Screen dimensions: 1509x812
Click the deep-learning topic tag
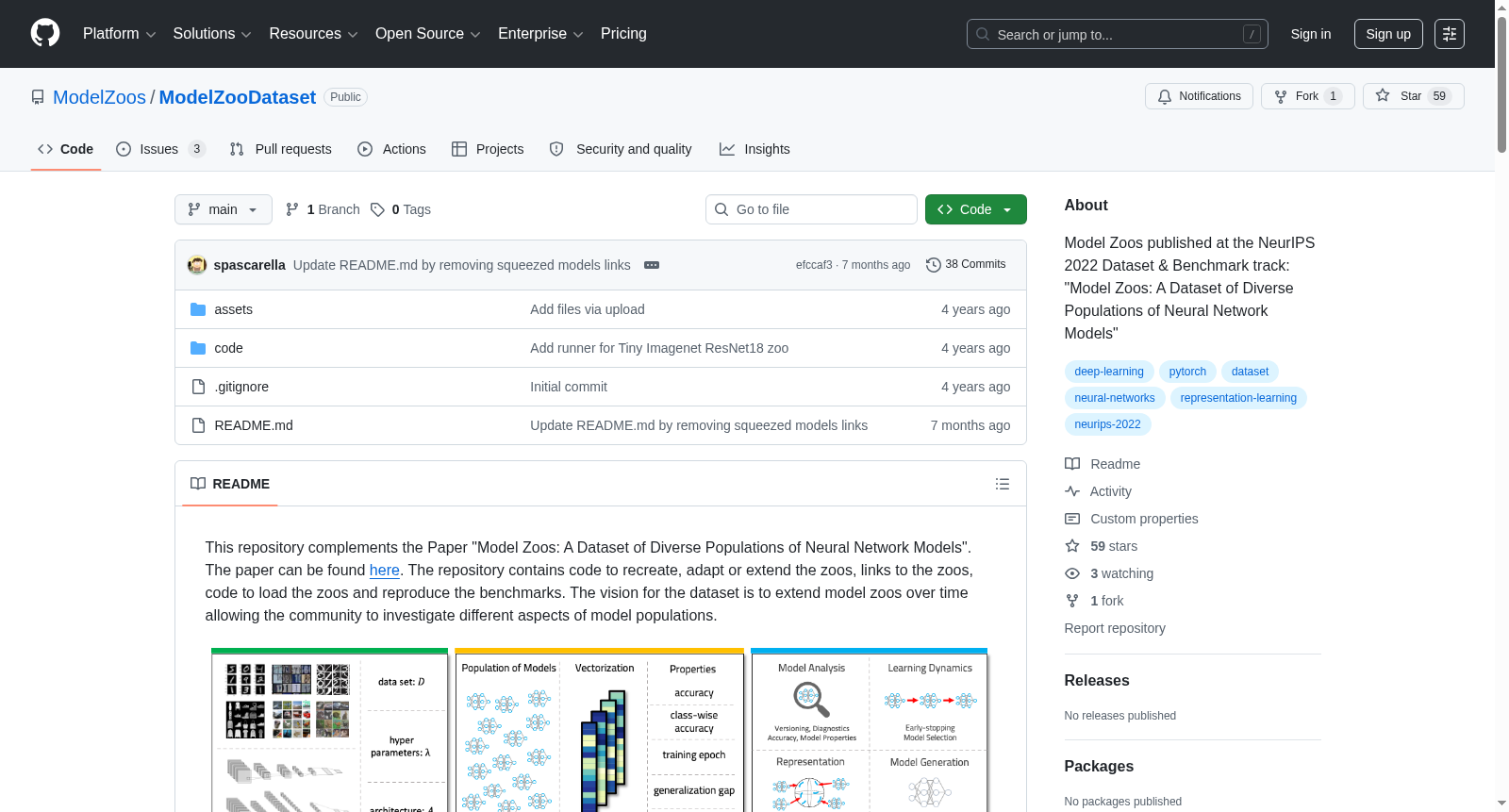(1109, 372)
